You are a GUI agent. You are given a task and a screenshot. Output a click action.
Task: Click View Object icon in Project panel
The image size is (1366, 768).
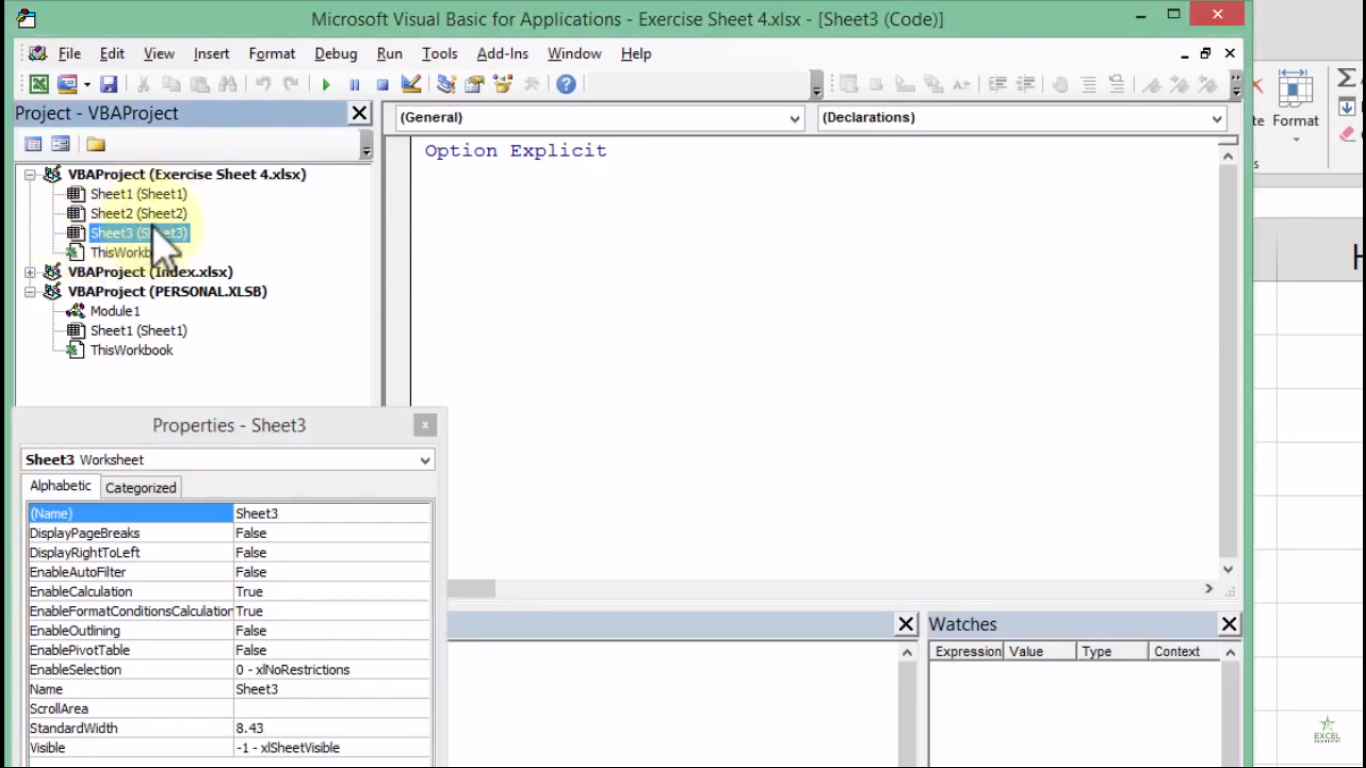pos(61,144)
